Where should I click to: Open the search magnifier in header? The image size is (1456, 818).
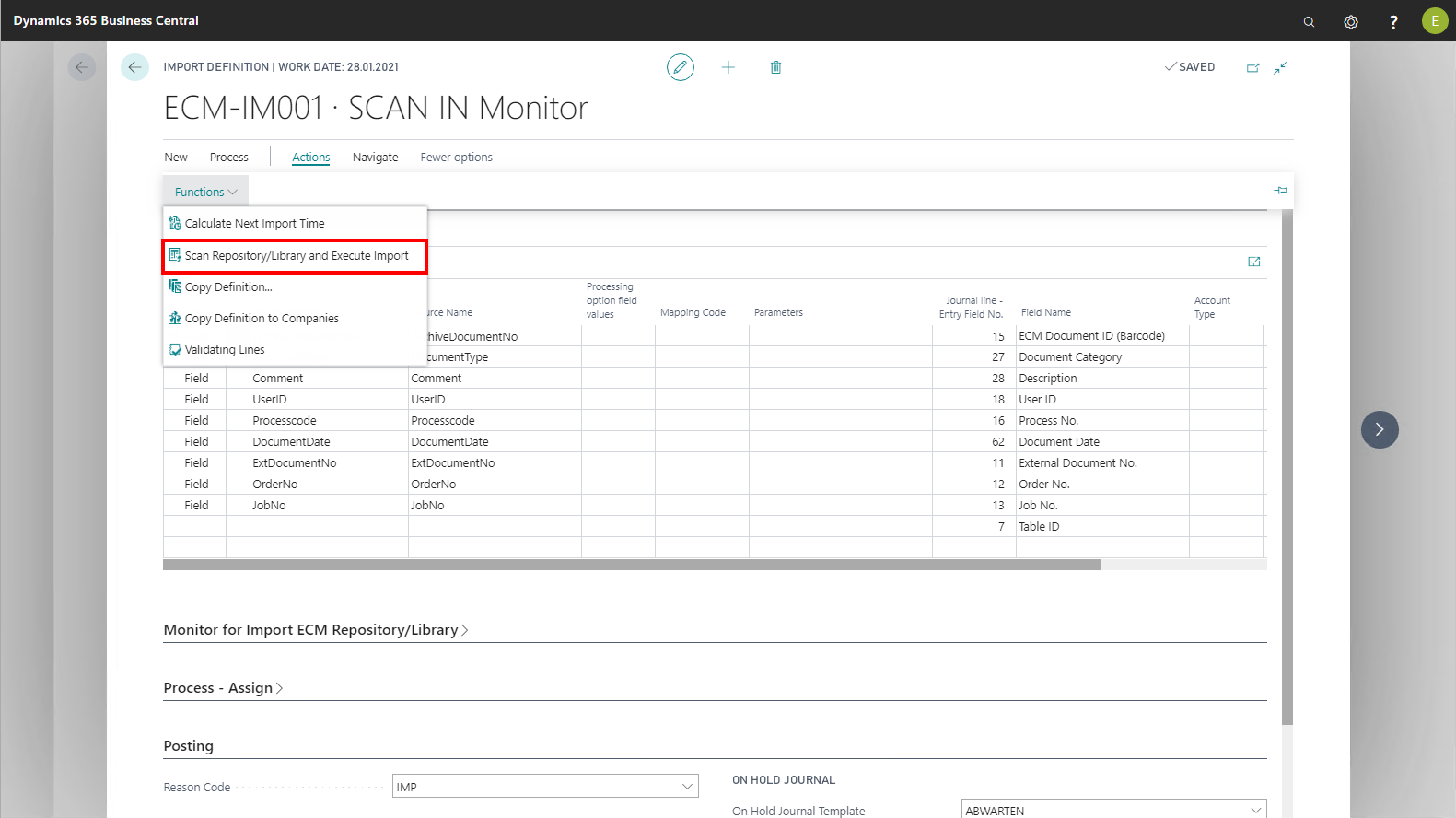pyautogui.click(x=1309, y=21)
